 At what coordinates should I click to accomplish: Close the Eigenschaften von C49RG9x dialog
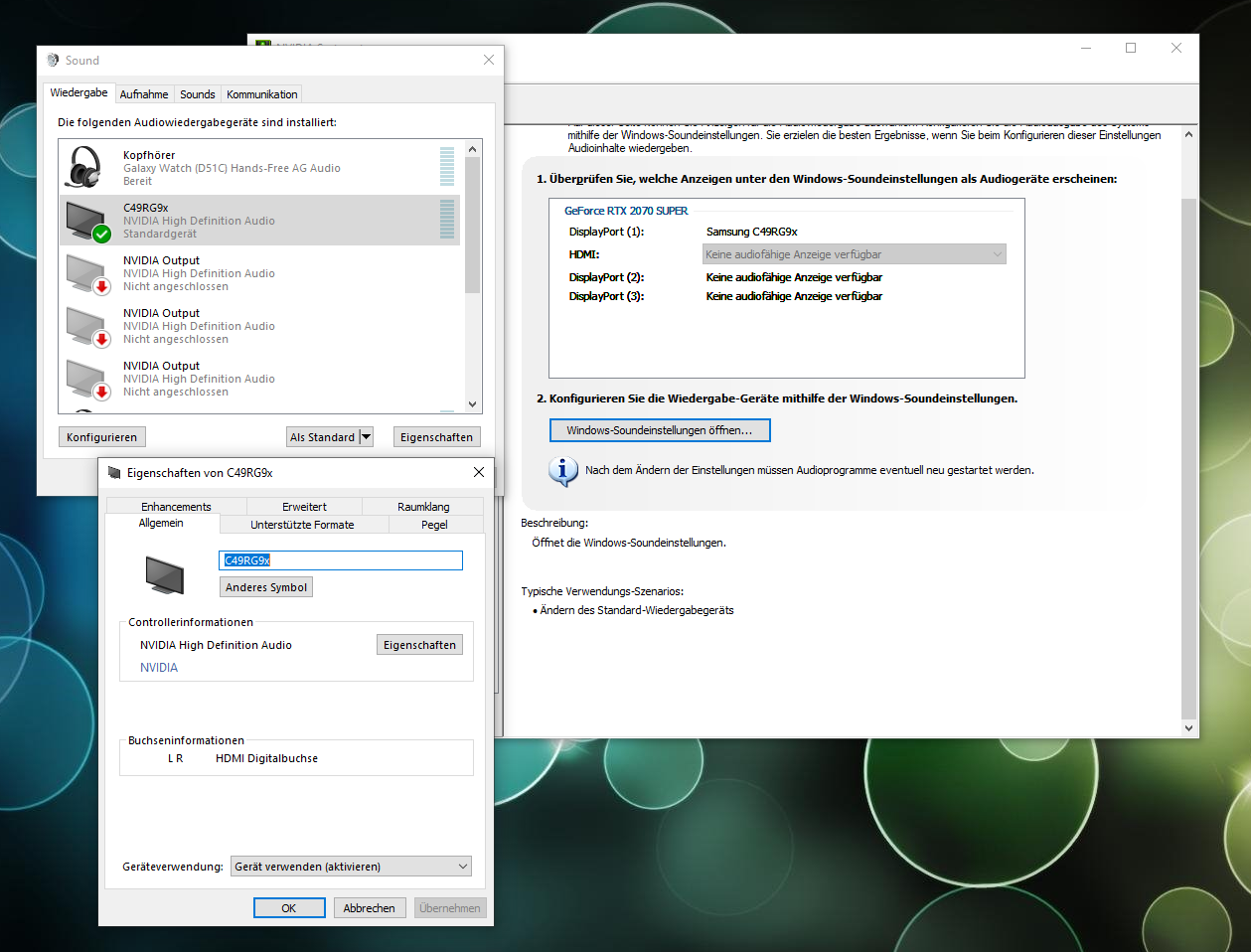[x=479, y=472]
